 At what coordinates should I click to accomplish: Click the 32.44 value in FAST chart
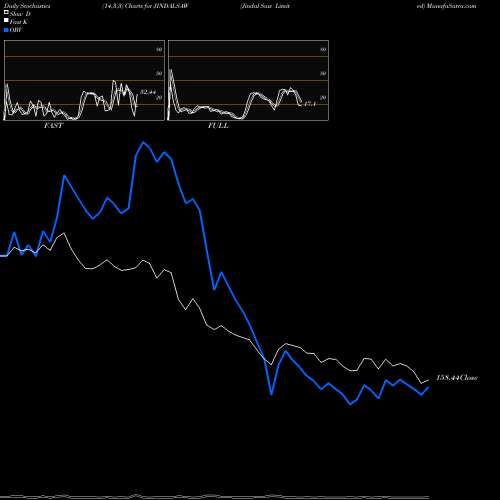tap(148, 92)
